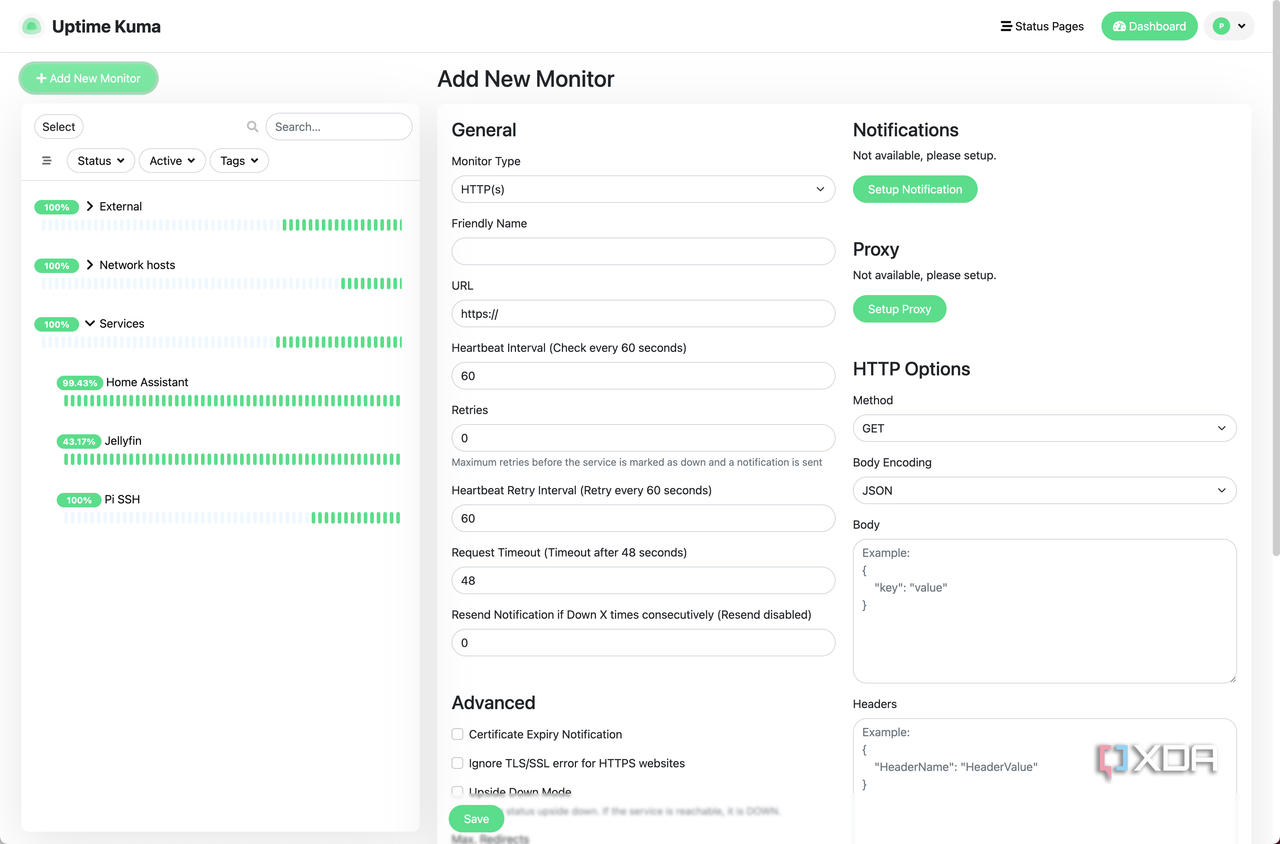Click the Friendly Name input field

(643, 251)
